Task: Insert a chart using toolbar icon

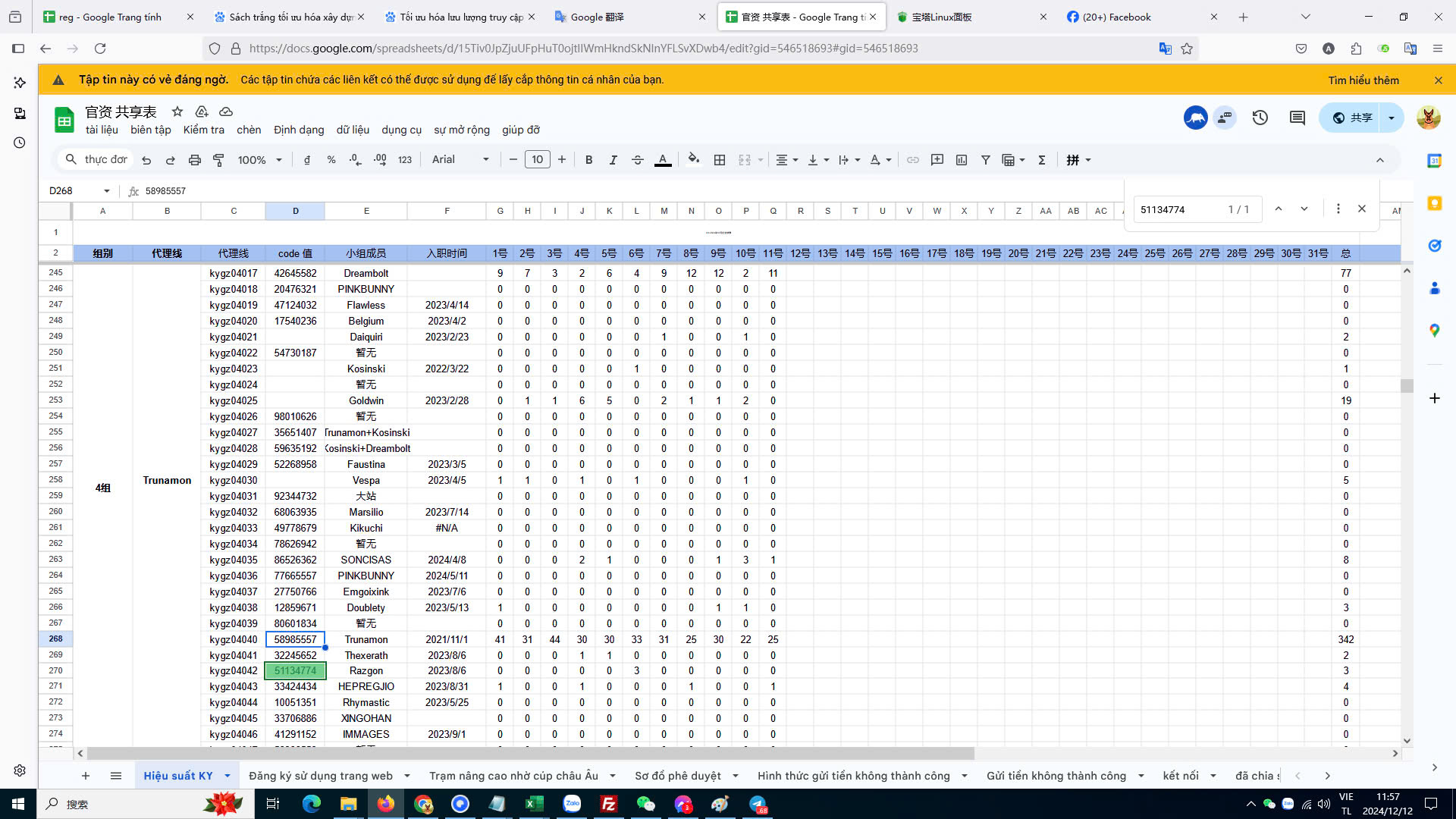Action: pos(962,160)
